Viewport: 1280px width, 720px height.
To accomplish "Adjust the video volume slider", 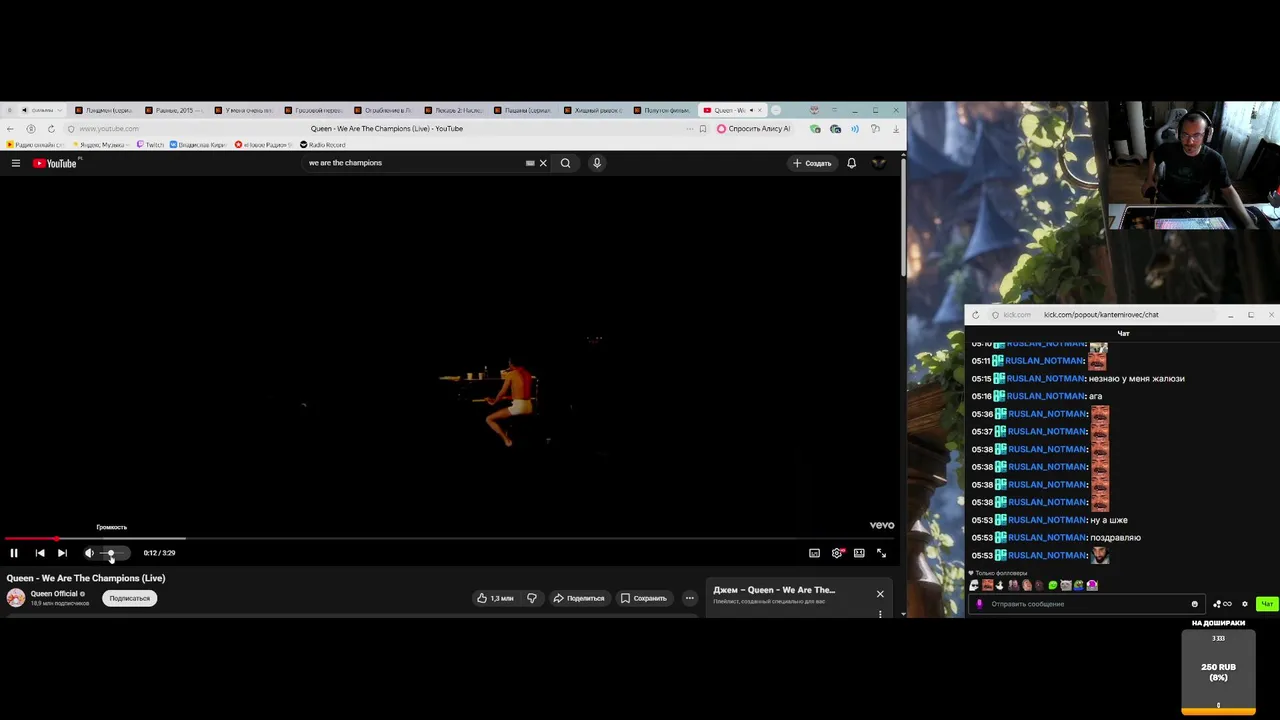I will click(114, 553).
